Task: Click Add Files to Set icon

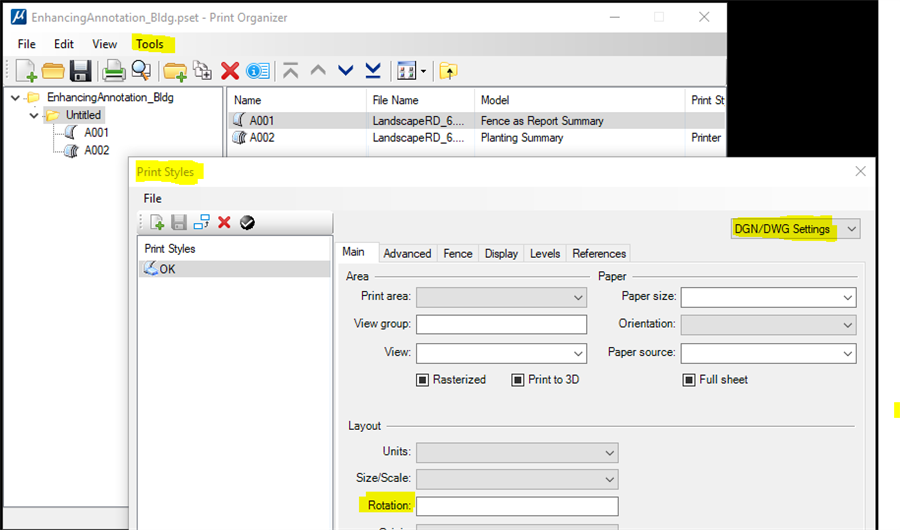Action: click(202, 71)
